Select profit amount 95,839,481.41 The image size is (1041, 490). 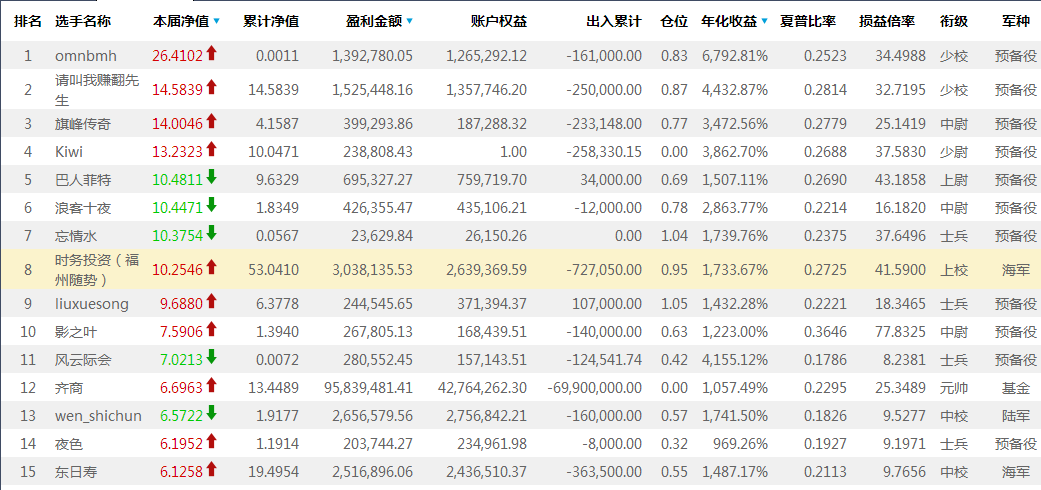pos(370,388)
